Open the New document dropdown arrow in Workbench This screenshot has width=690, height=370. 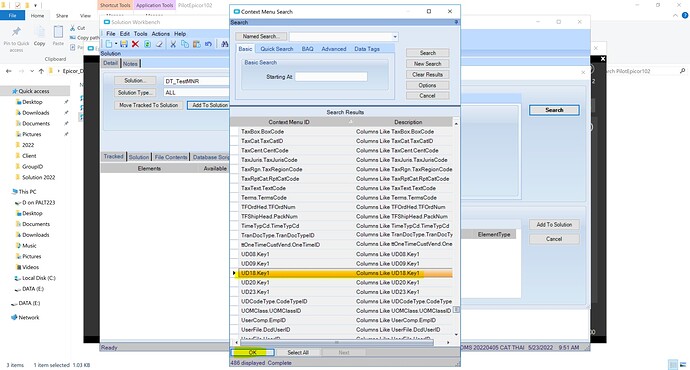(116, 44)
